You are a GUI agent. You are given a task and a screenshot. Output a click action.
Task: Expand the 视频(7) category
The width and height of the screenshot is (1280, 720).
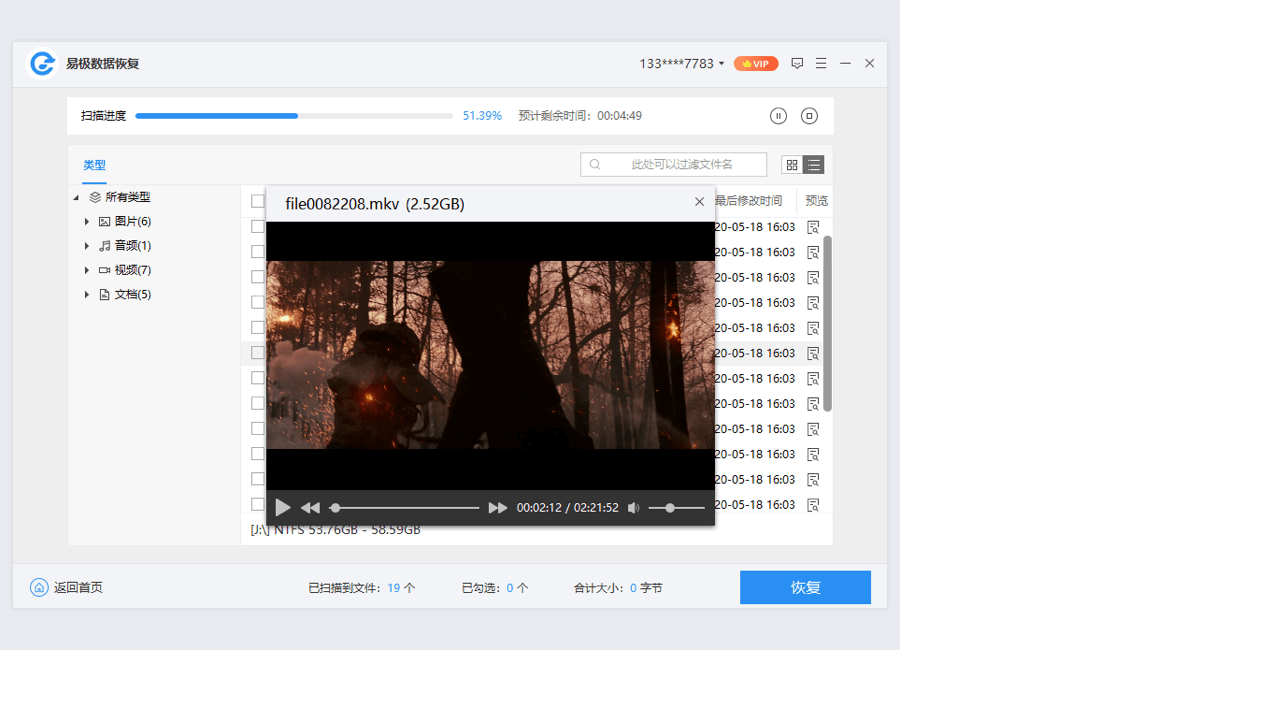[86, 269]
